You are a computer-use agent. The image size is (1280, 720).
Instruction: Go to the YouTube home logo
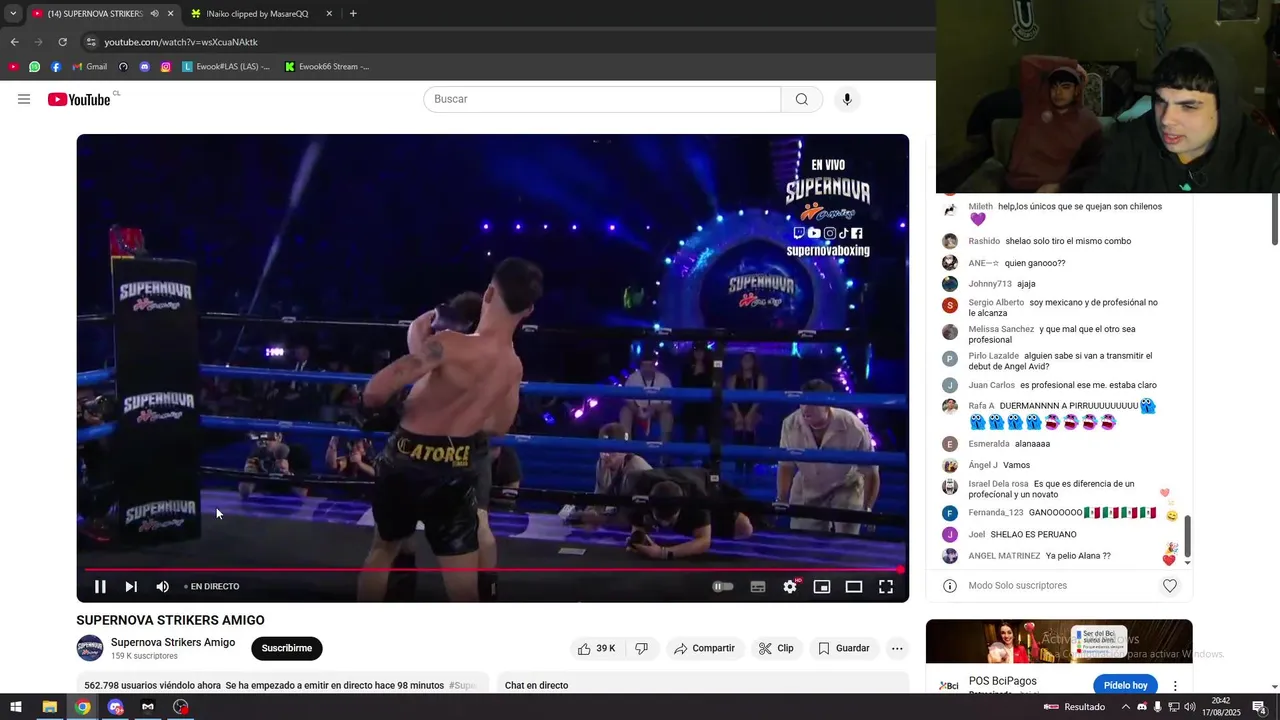pos(79,99)
